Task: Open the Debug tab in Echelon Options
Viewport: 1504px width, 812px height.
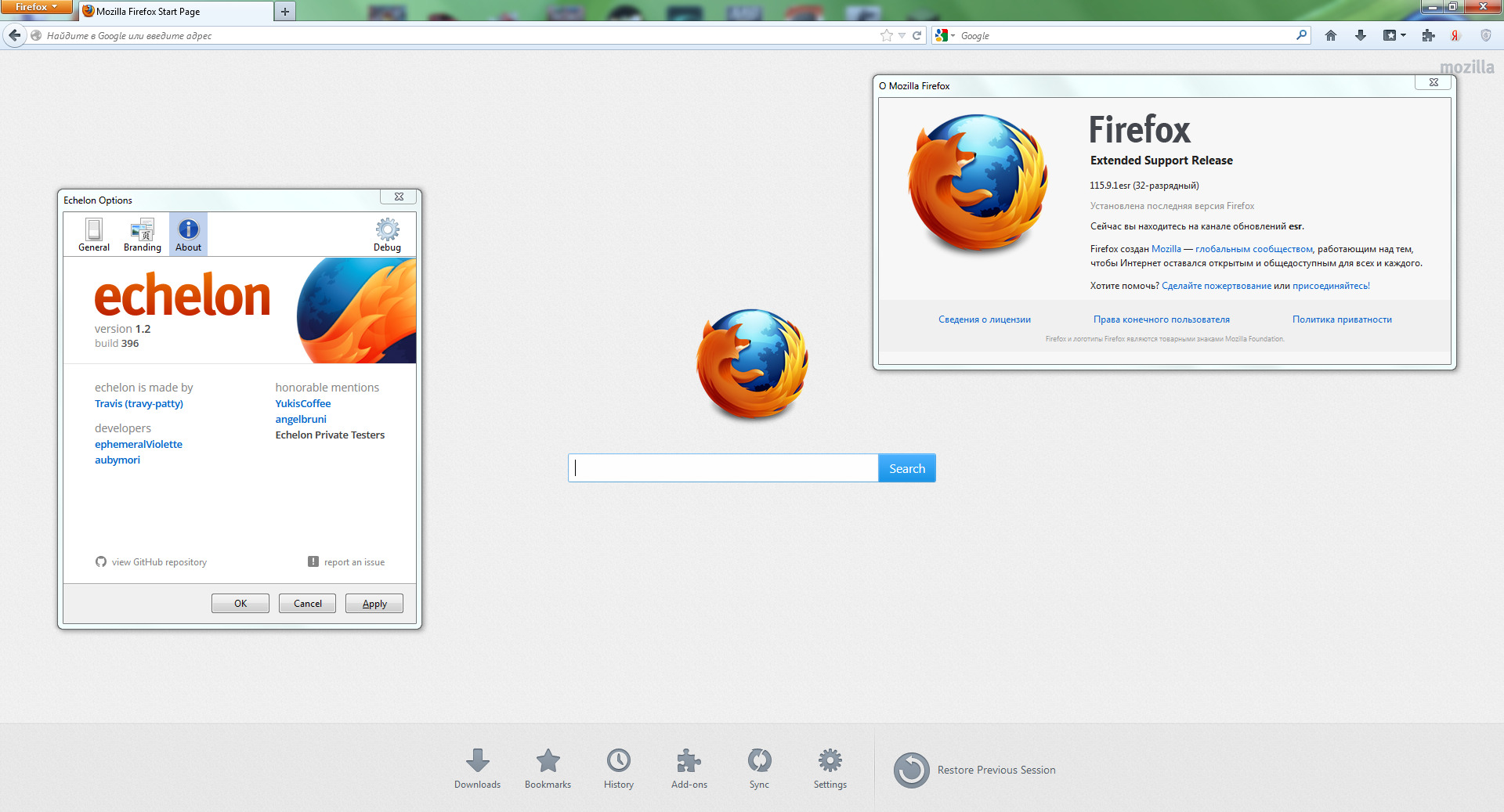Action: coord(387,235)
